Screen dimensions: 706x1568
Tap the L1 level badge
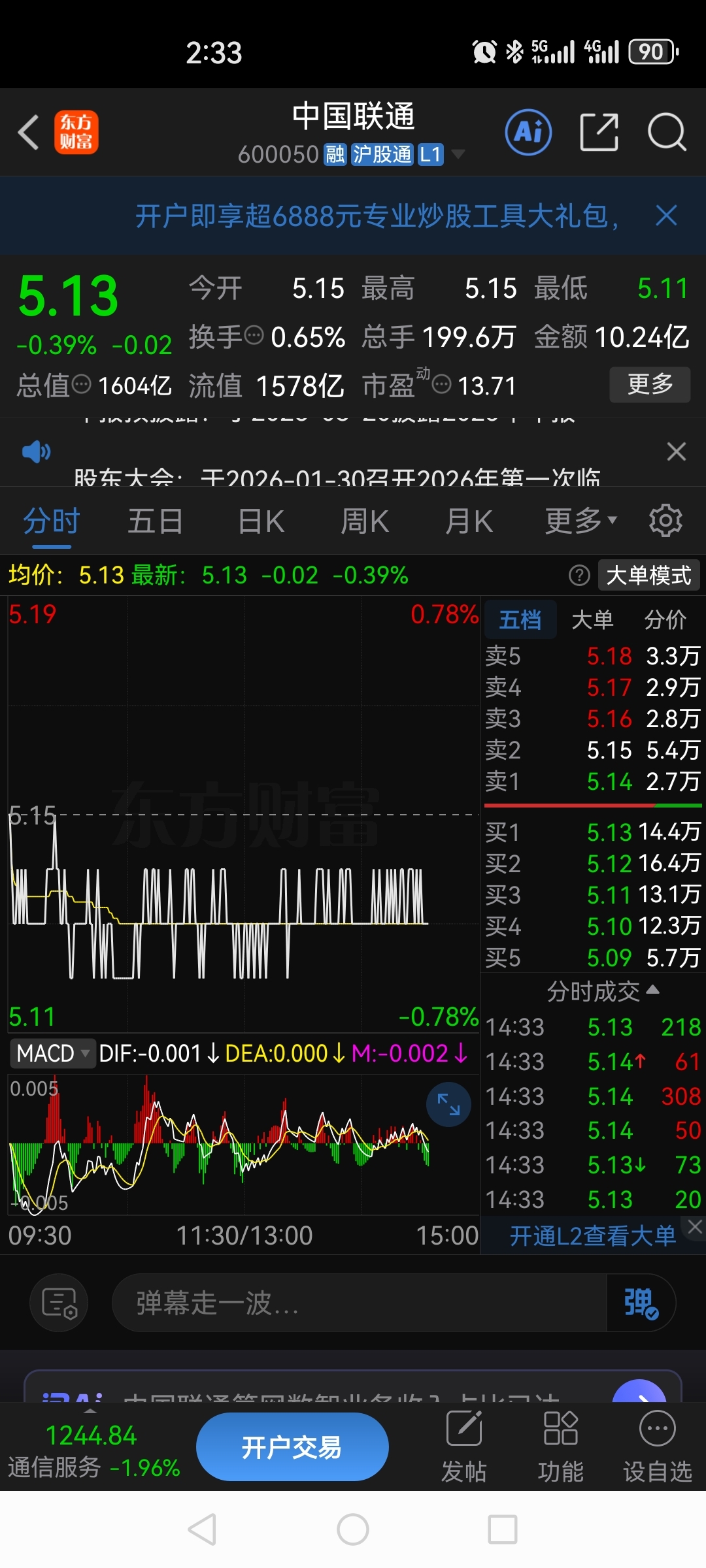point(431,154)
